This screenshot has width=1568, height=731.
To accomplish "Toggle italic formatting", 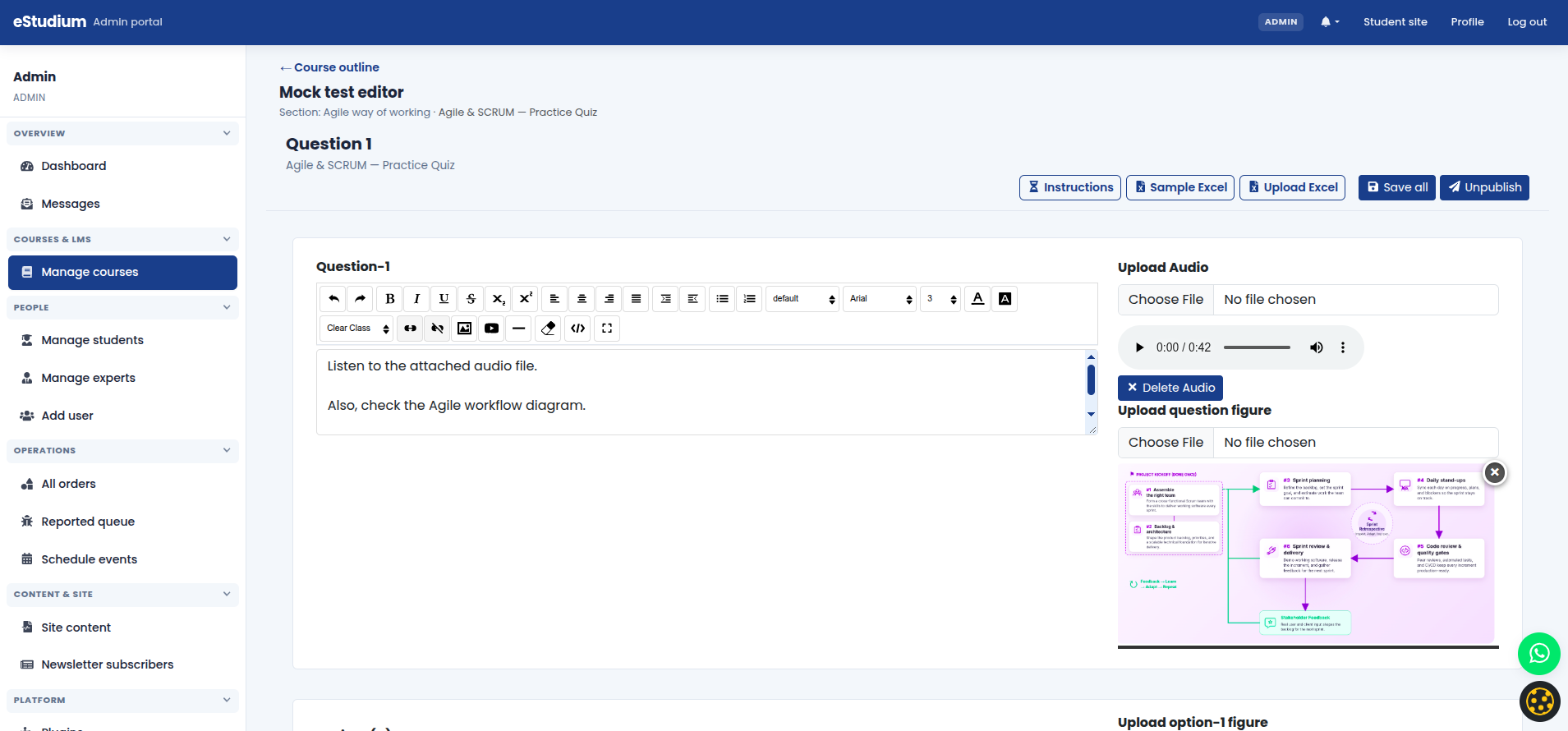I will pos(416,299).
